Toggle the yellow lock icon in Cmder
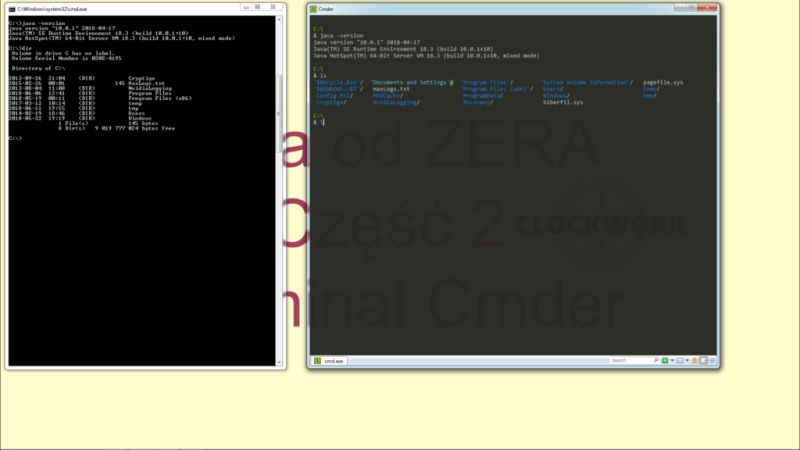The image size is (800, 450). coord(694,360)
